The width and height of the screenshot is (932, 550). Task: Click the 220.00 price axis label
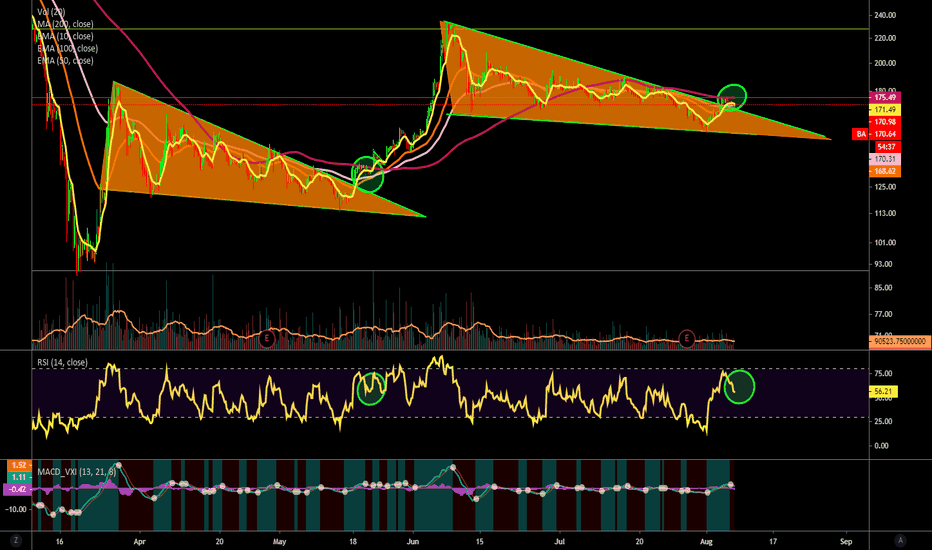[x=885, y=38]
